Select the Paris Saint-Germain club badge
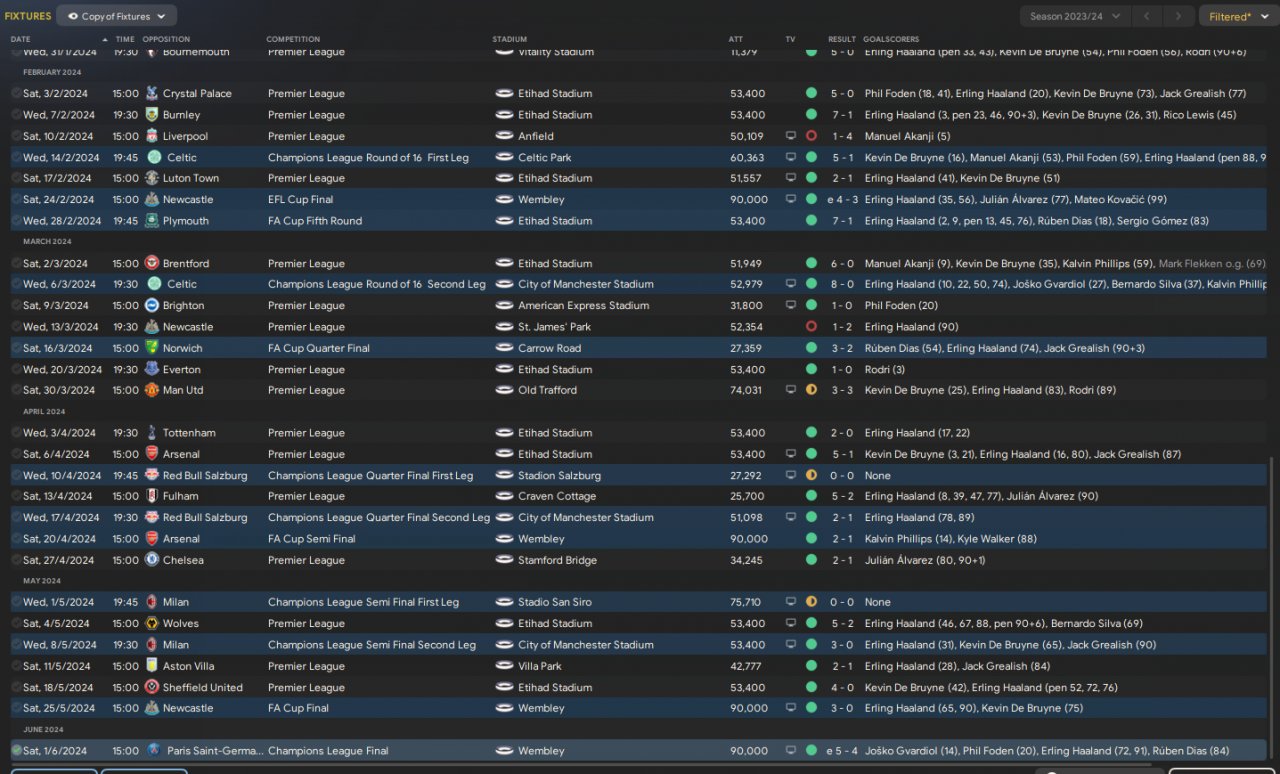Screen dimensions: 1280x774 152,751
